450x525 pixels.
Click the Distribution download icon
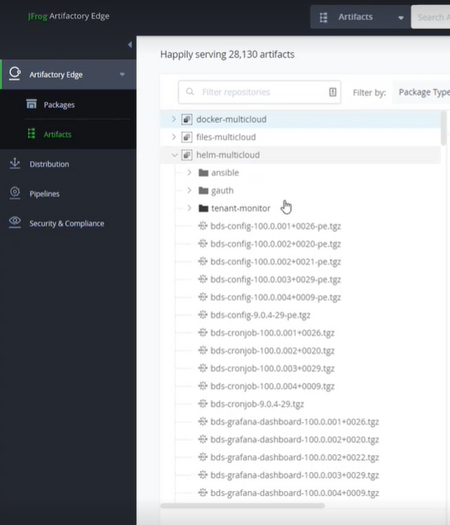click(15, 163)
